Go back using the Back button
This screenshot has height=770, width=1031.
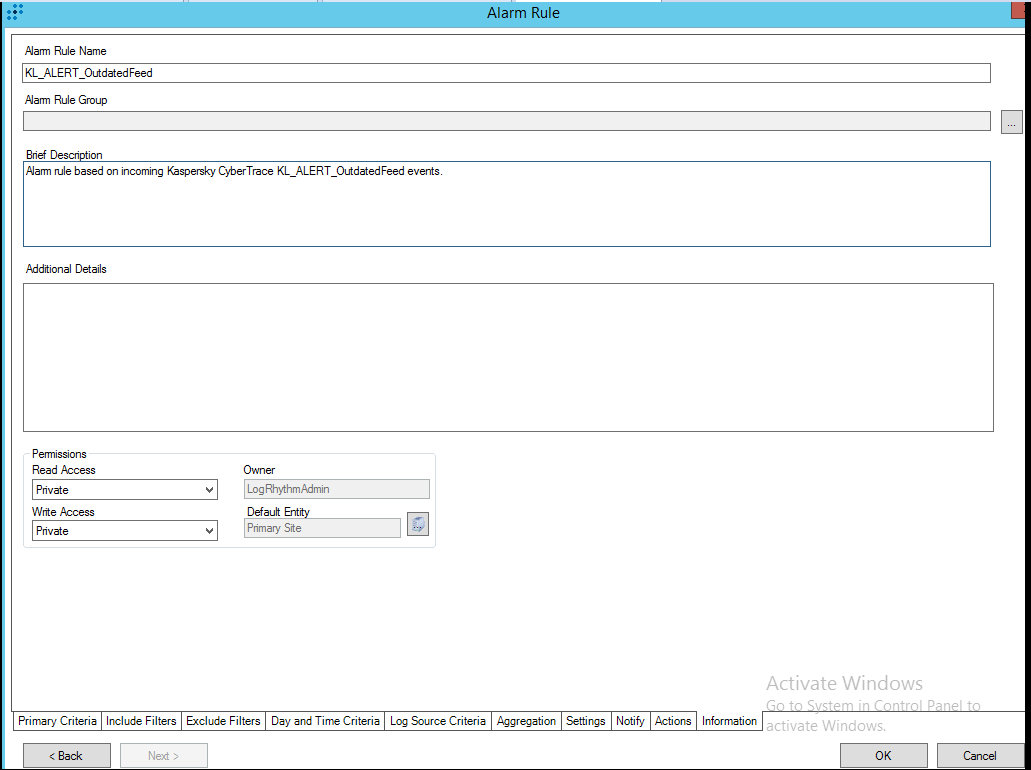(66, 755)
